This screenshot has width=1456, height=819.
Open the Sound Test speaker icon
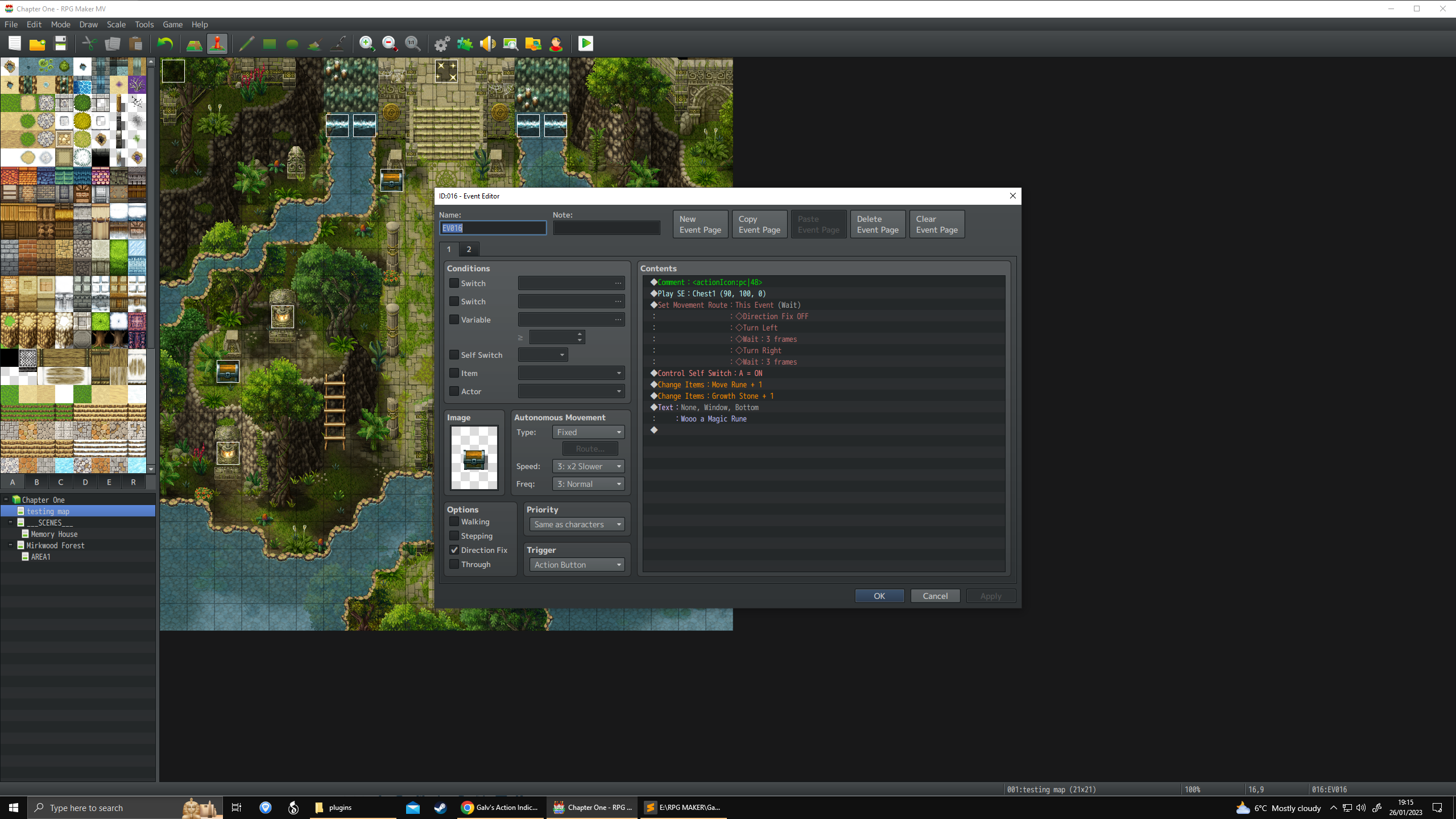pos(487,44)
